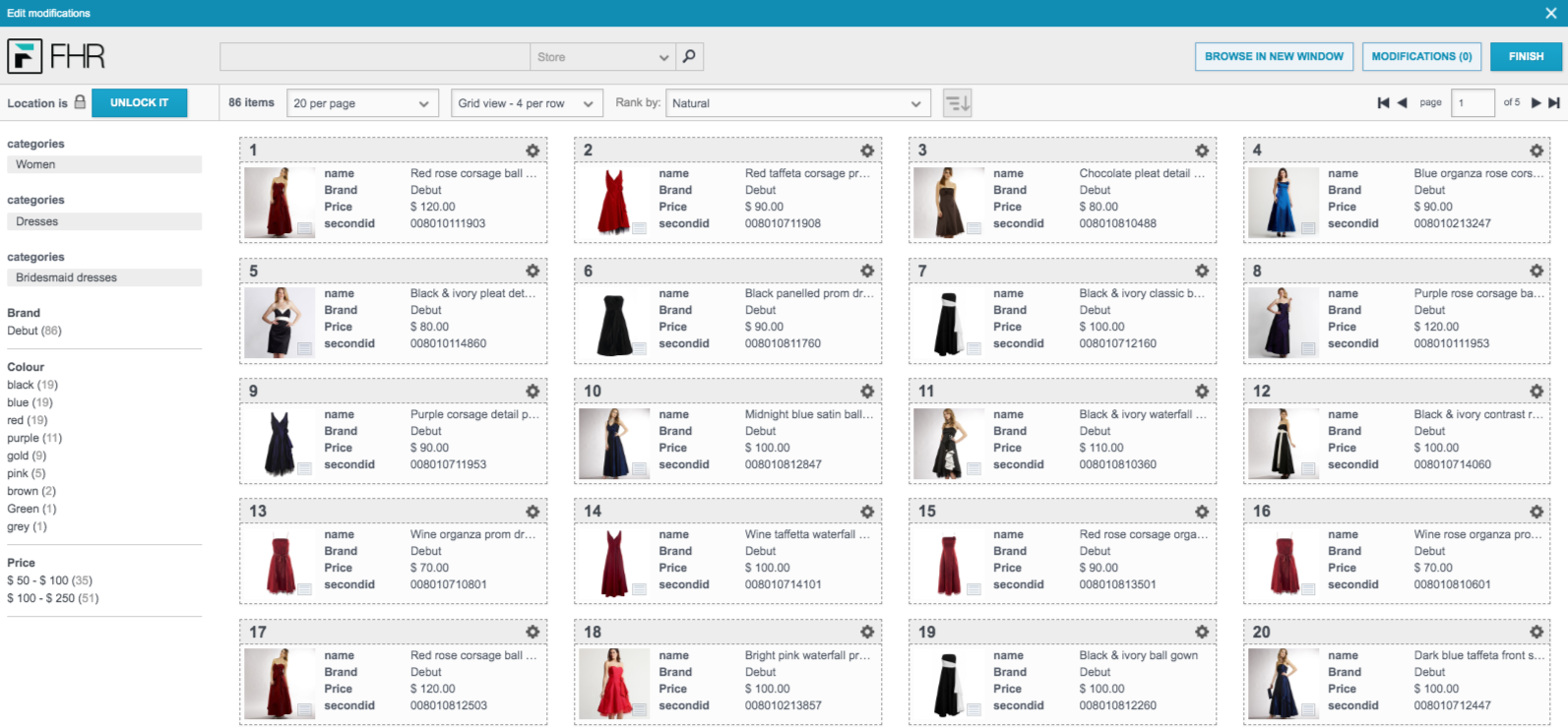
Task: Open gear settings for product 15
Action: click(x=1202, y=512)
